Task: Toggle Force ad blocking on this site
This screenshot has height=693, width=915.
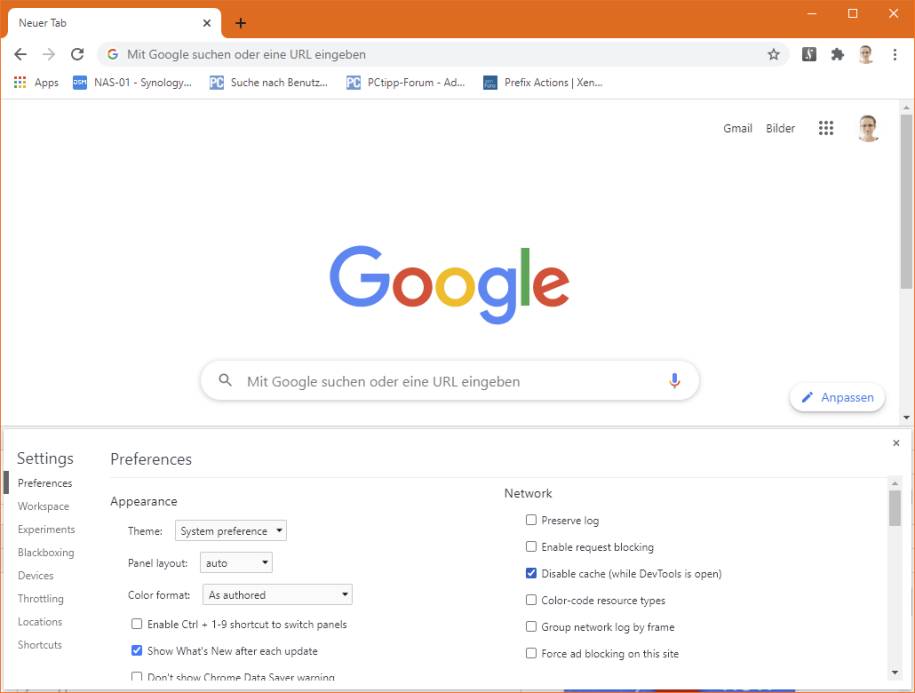Action: (x=531, y=653)
